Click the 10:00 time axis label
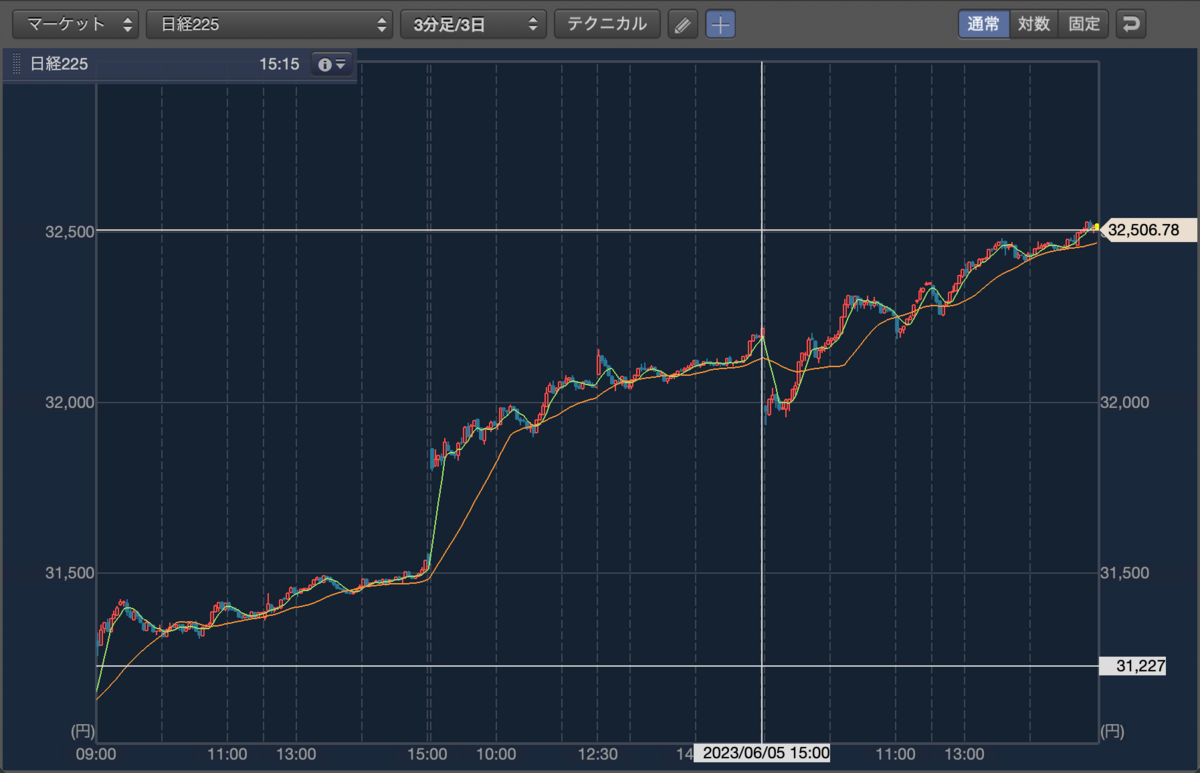Viewport: 1200px width, 773px height. 496,753
